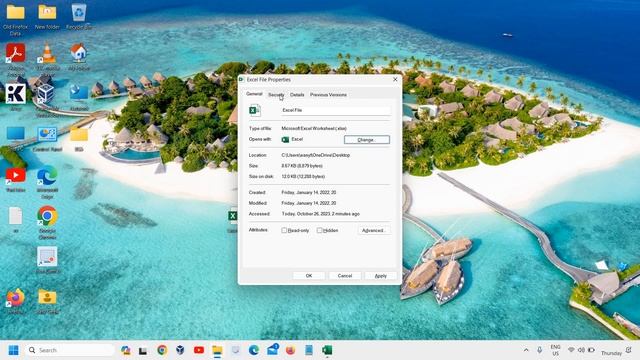This screenshot has width=640, height=360.
Task: Open Advanced attributes settings
Action: pyautogui.click(x=373, y=230)
